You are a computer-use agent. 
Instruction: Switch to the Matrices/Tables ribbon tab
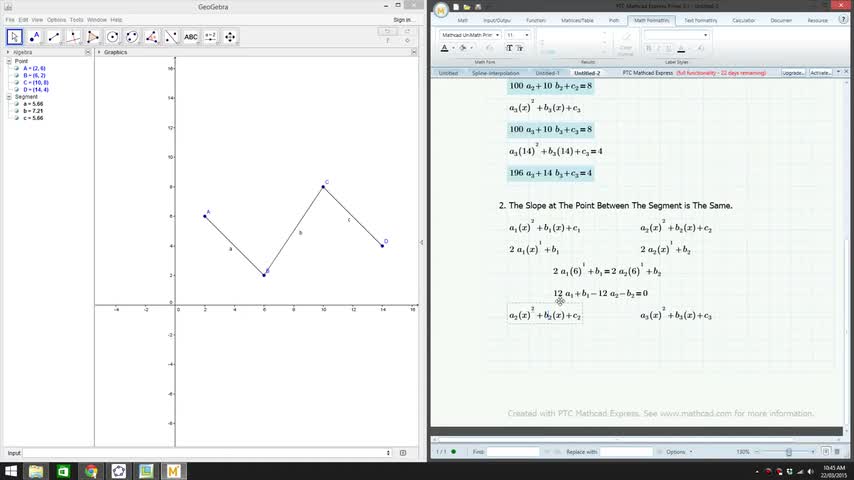(x=577, y=21)
